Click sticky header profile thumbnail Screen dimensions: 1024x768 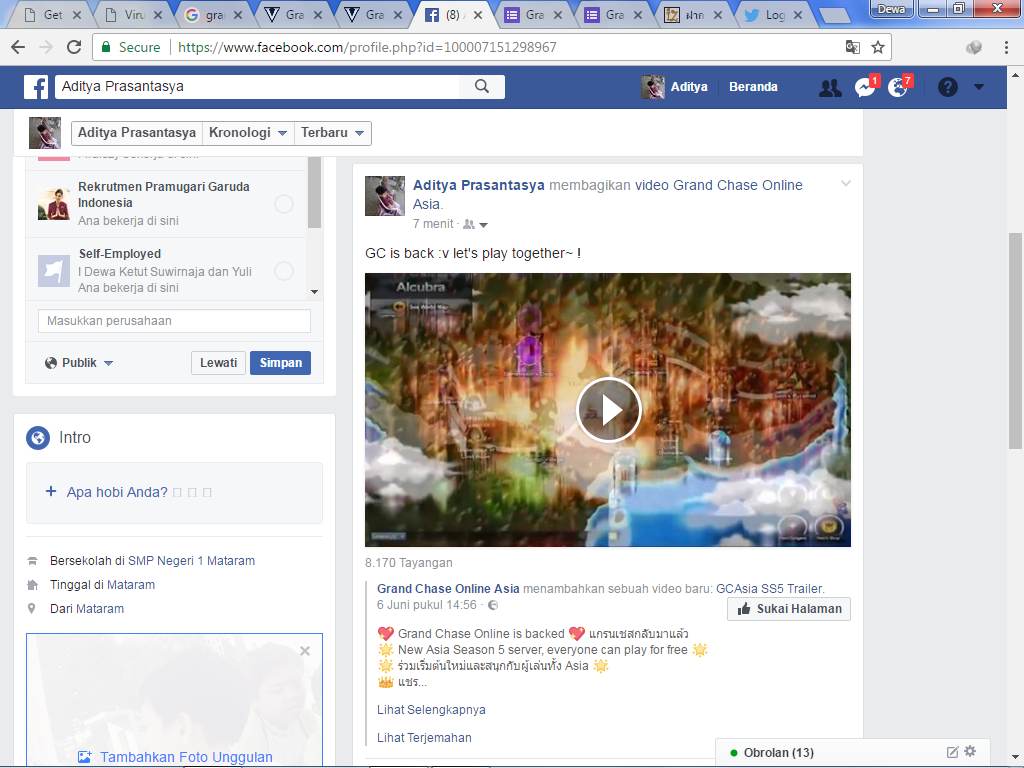pos(45,133)
